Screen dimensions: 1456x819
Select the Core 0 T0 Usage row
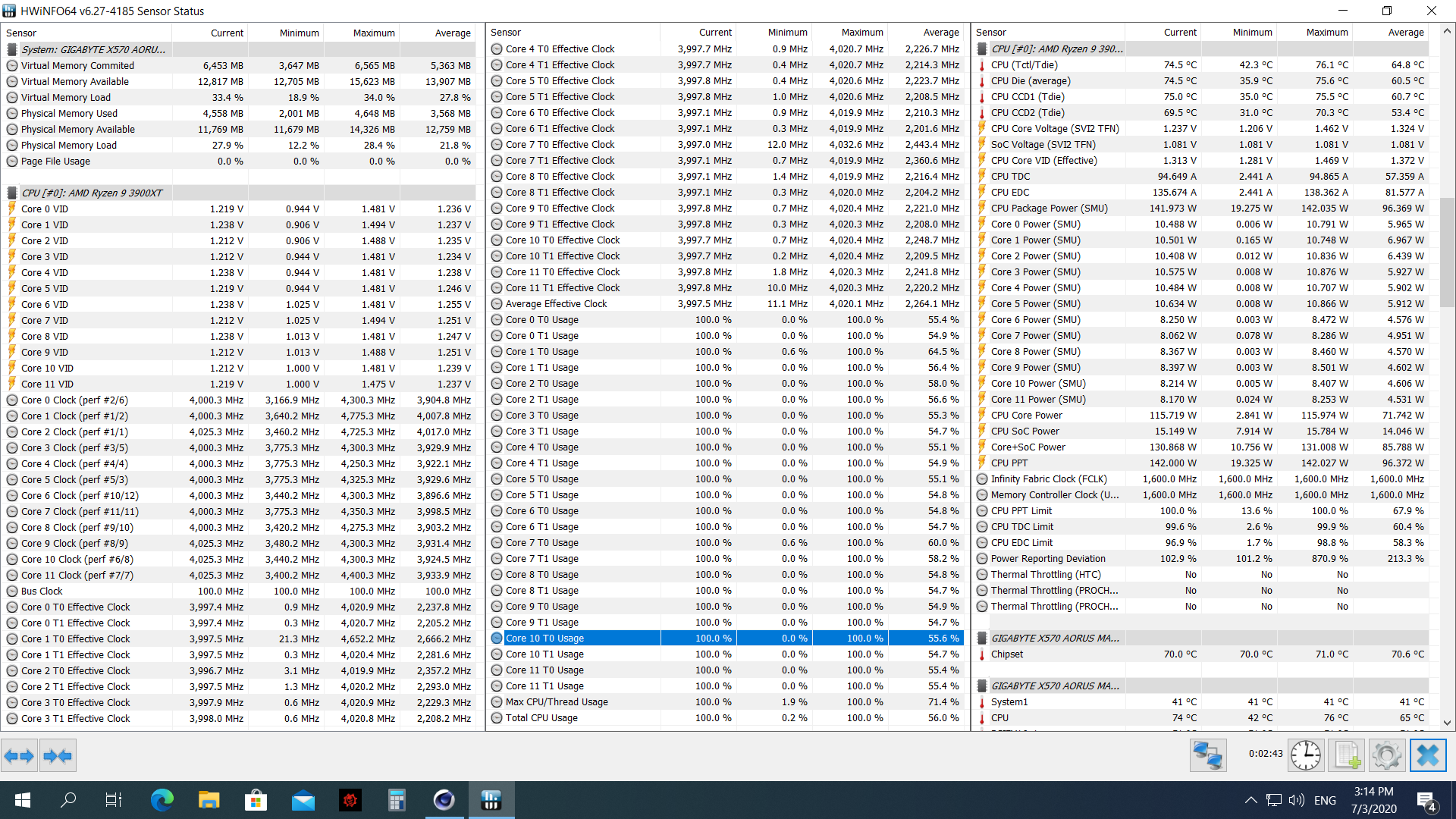[x=726, y=319]
